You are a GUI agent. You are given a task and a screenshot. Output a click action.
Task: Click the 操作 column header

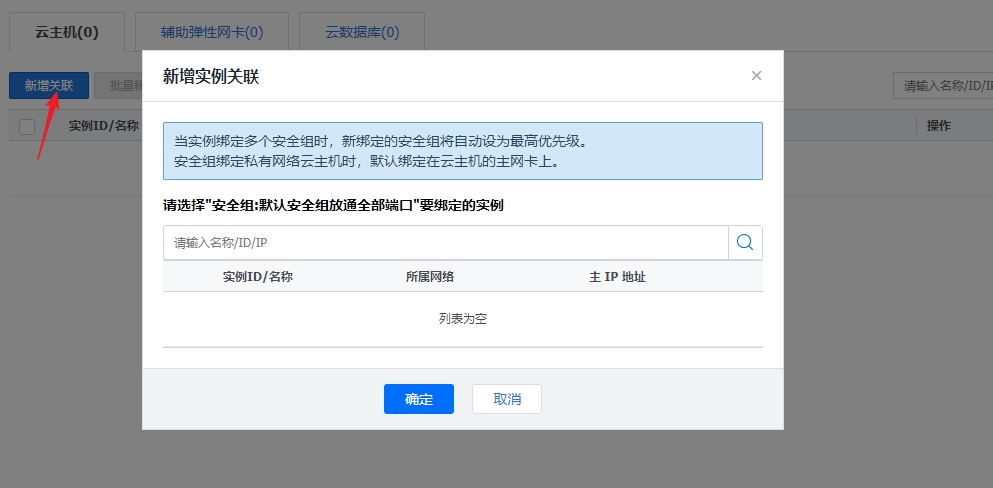[x=938, y=126]
